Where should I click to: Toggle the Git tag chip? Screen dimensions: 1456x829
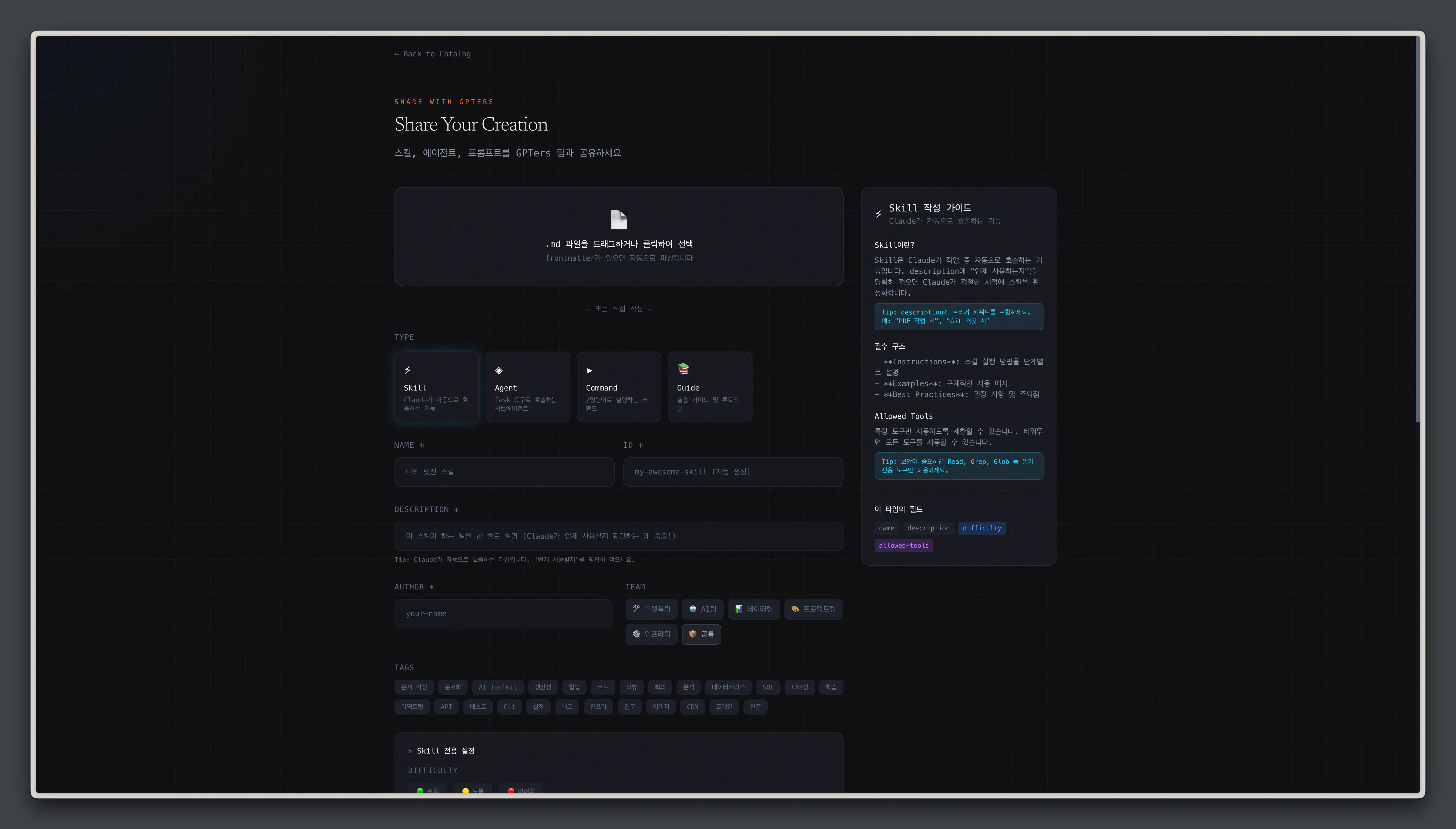pyautogui.click(x=509, y=707)
